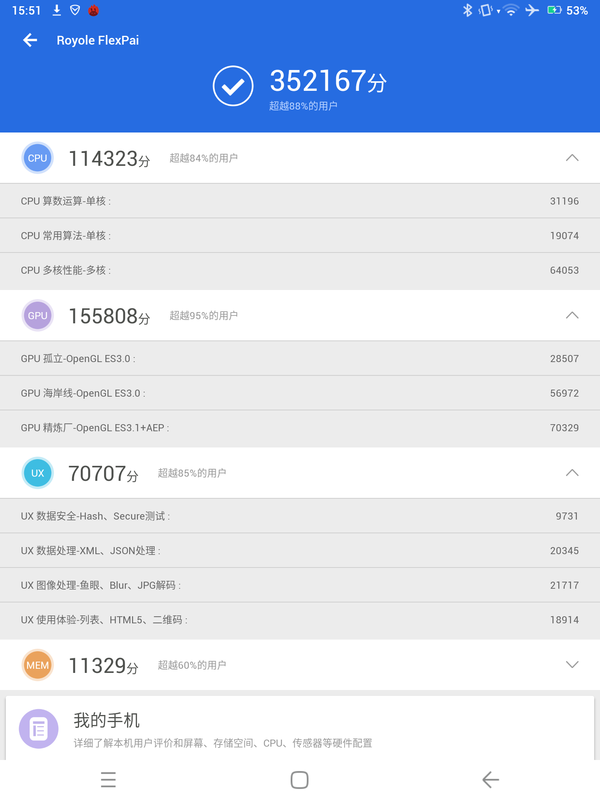
Task: Tap the teal UX badge icon
Action: (37, 473)
